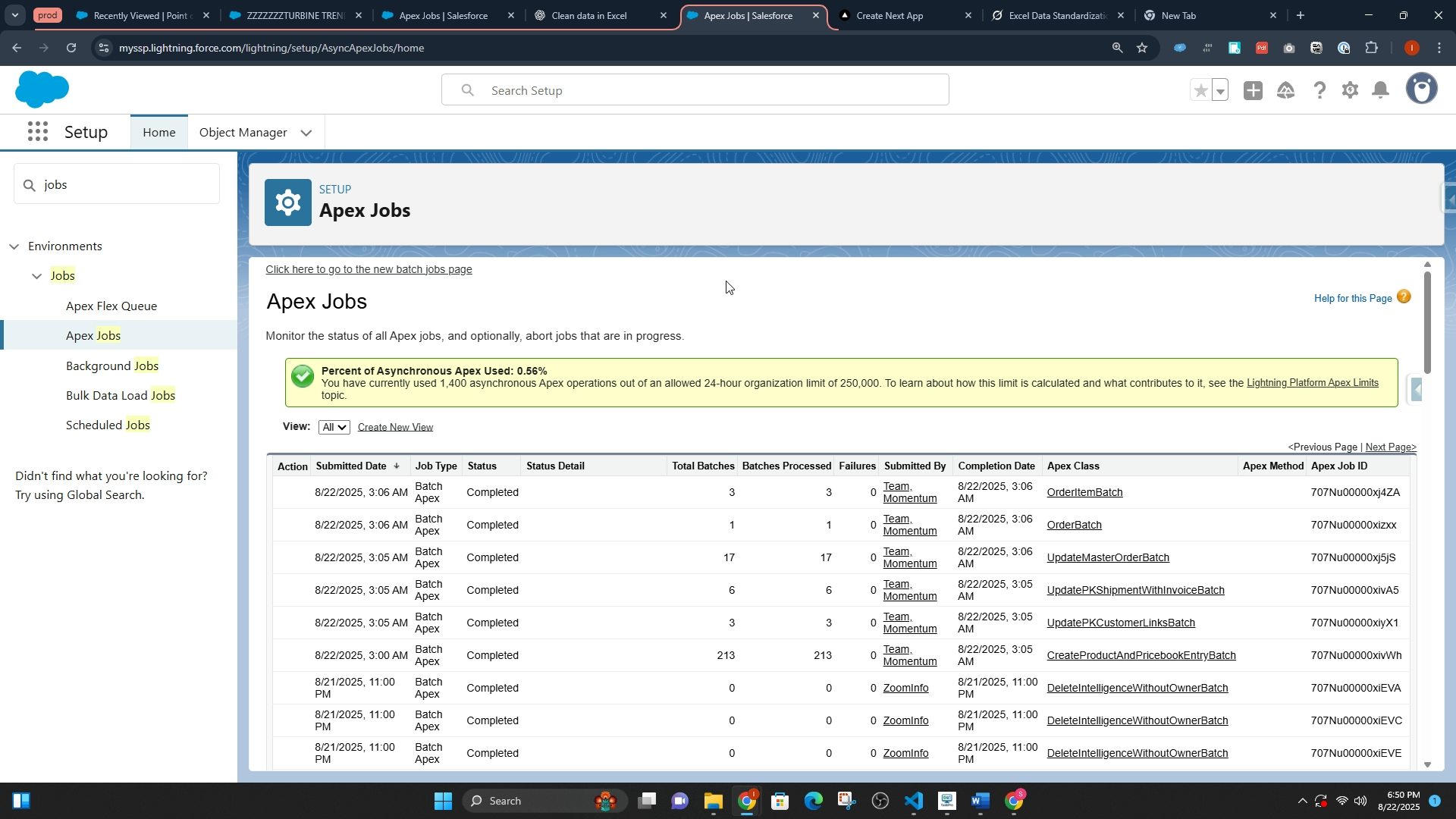The height and width of the screenshot is (819, 1456).
Task: Open the Trailhead guidance center icon
Action: [x=1285, y=91]
